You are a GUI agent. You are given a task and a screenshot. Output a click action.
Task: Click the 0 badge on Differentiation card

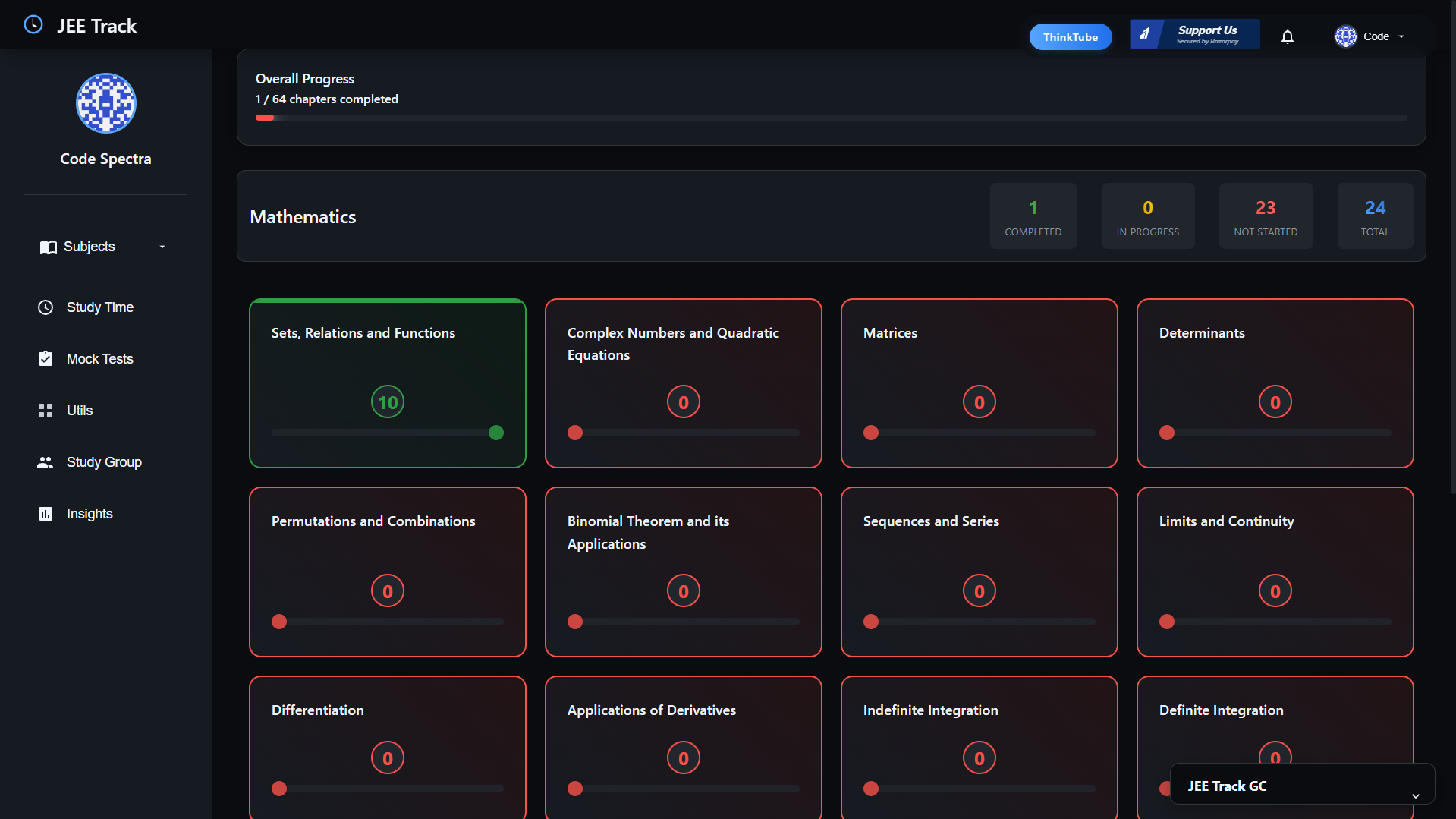click(x=388, y=758)
